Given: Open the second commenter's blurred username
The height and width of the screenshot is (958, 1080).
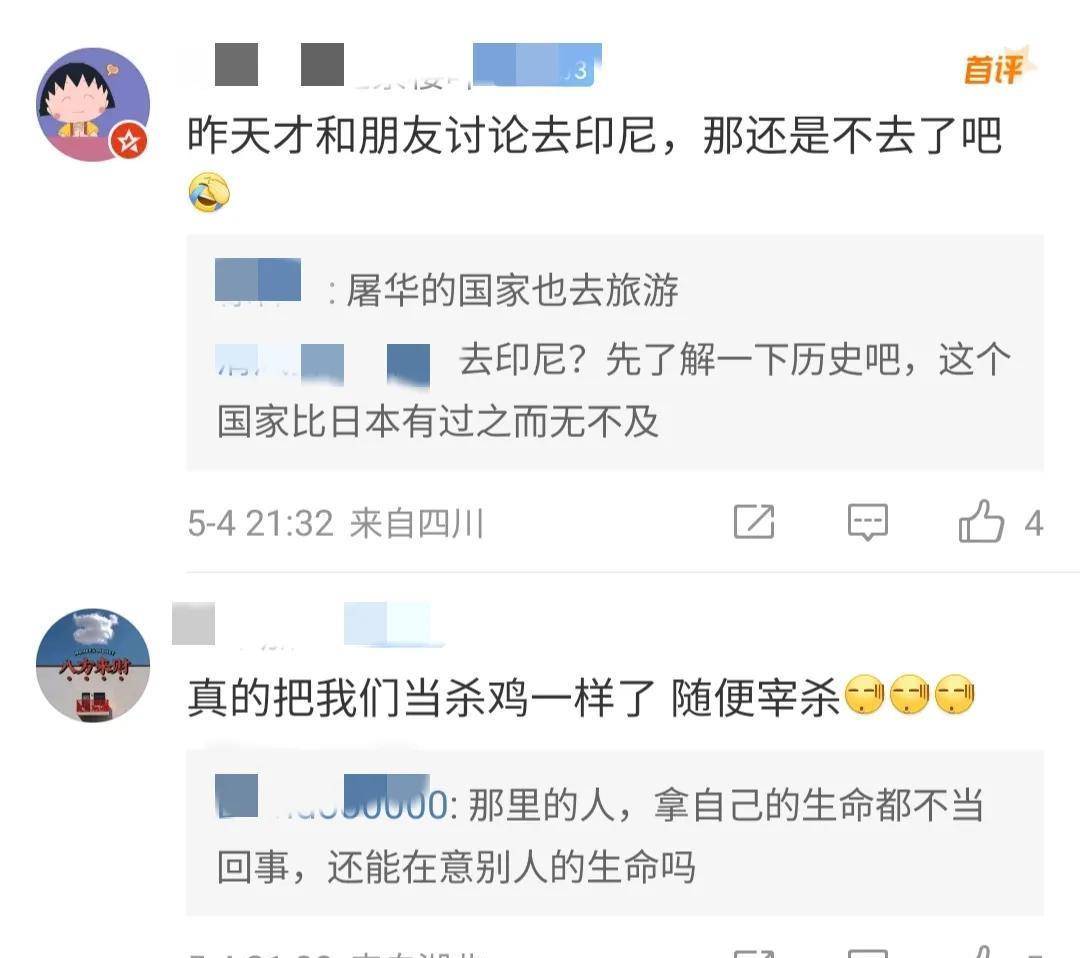Looking at the screenshot, I should click(x=307, y=625).
